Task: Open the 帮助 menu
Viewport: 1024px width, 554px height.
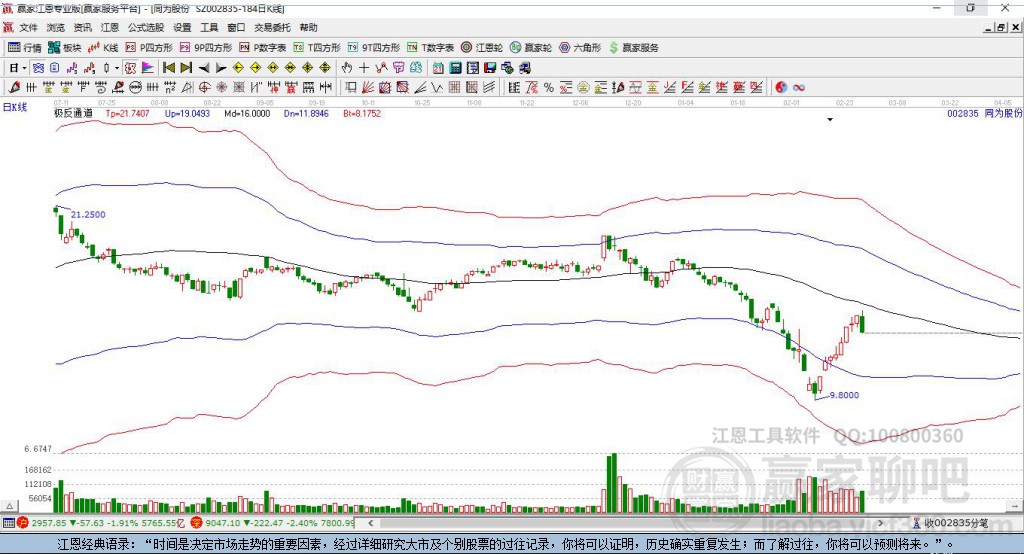Action: [308, 27]
